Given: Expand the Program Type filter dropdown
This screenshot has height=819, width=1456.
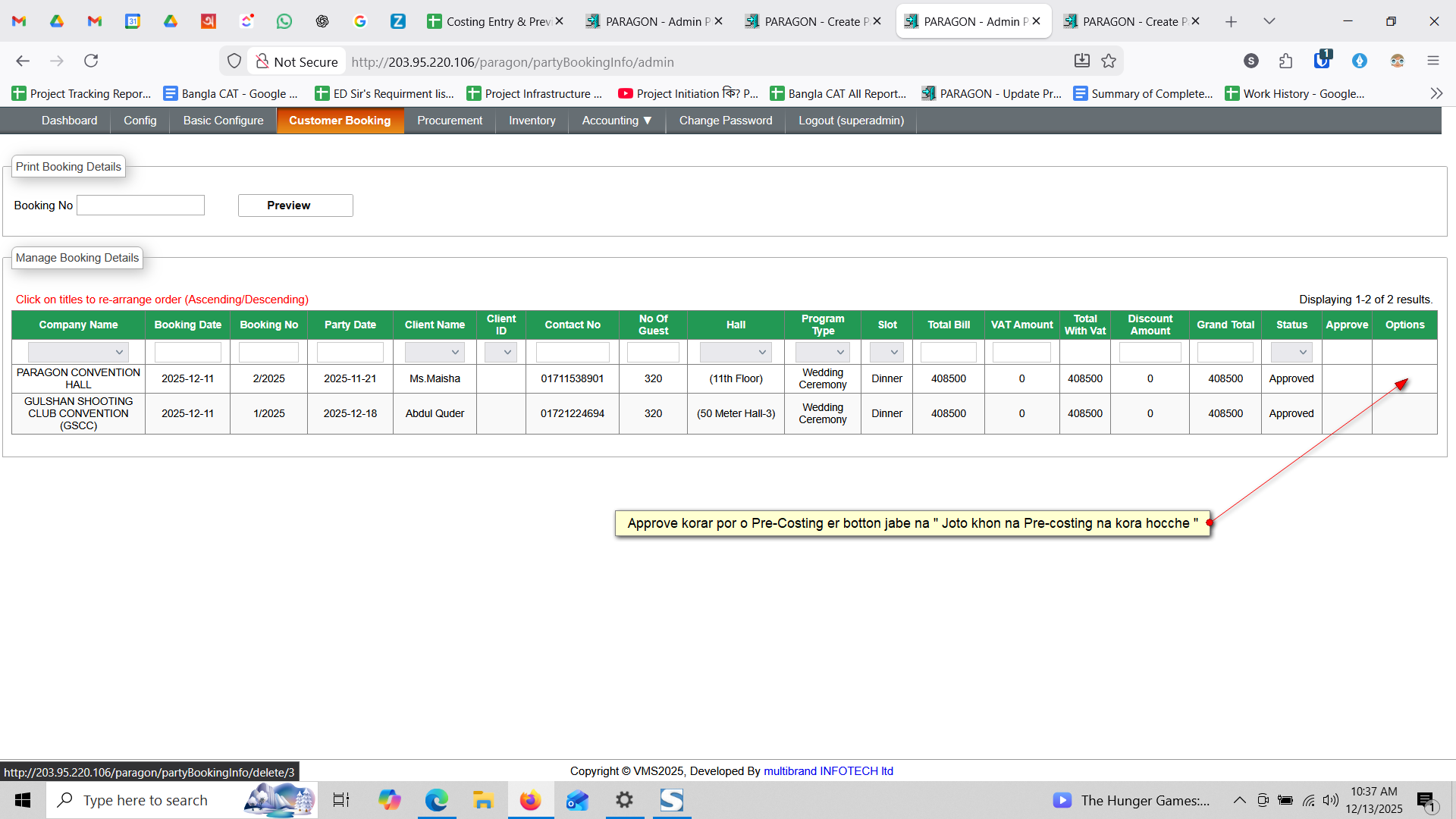Looking at the screenshot, I should 822,353.
